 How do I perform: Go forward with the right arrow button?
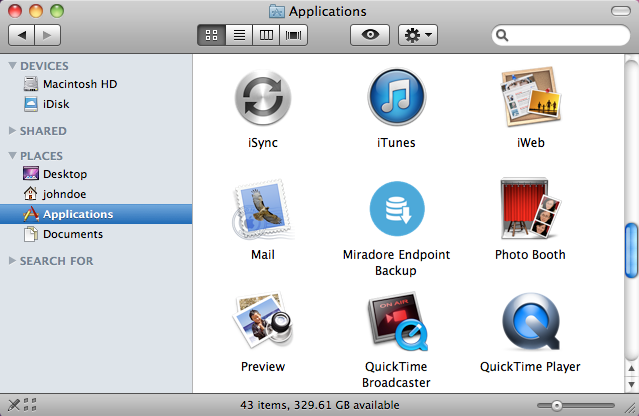pos(48,35)
